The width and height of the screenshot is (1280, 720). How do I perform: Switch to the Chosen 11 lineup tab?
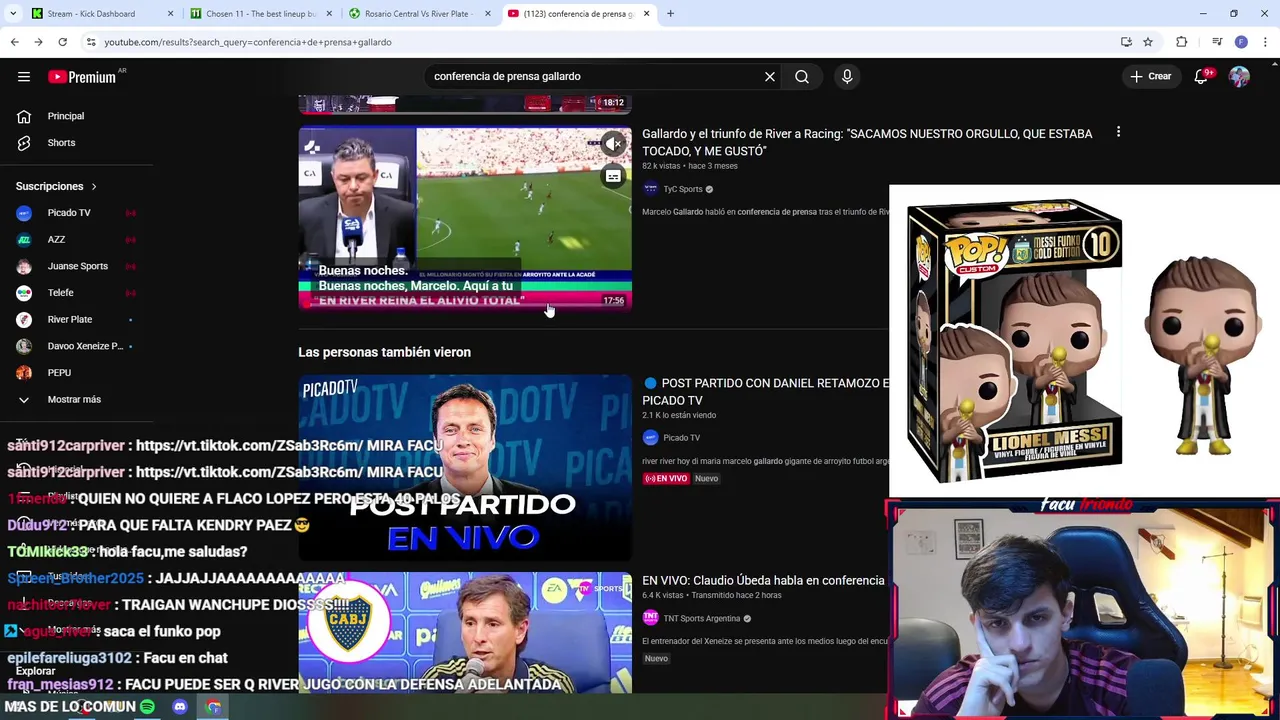pos(260,14)
